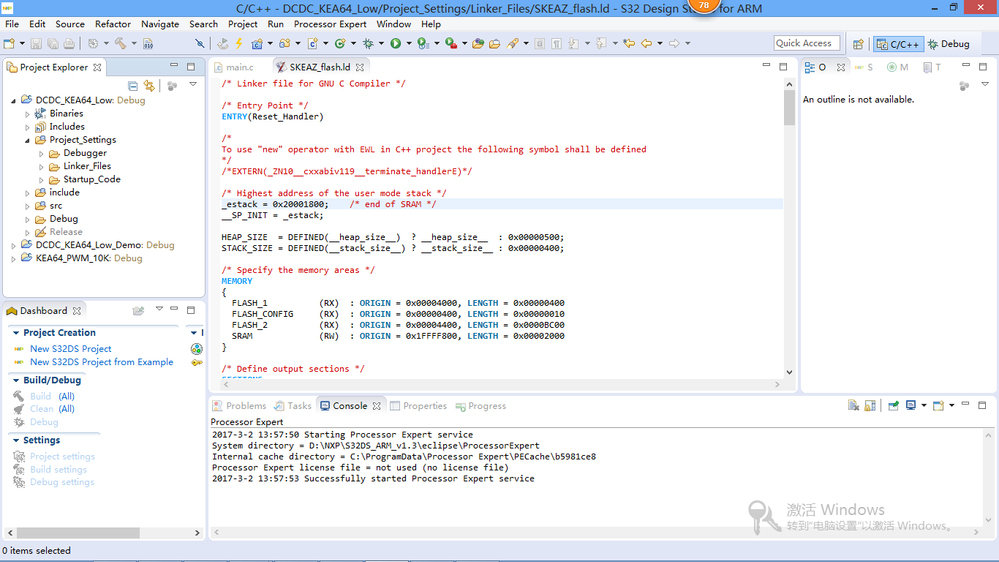Open Run button dropdown arrow
The image size is (999, 562).
408,43
